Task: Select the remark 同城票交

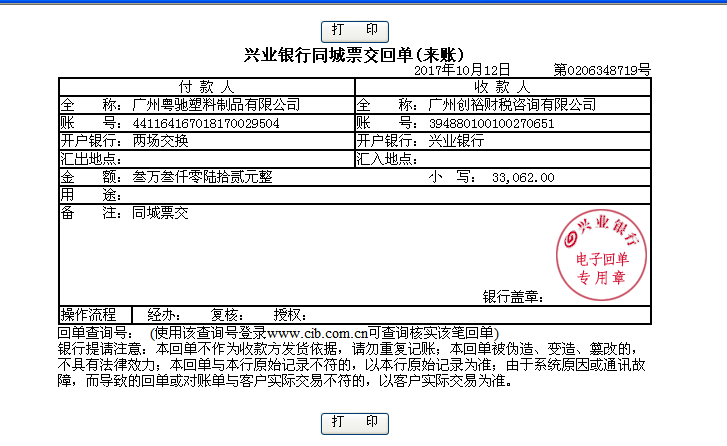Action: pyautogui.click(x=160, y=213)
